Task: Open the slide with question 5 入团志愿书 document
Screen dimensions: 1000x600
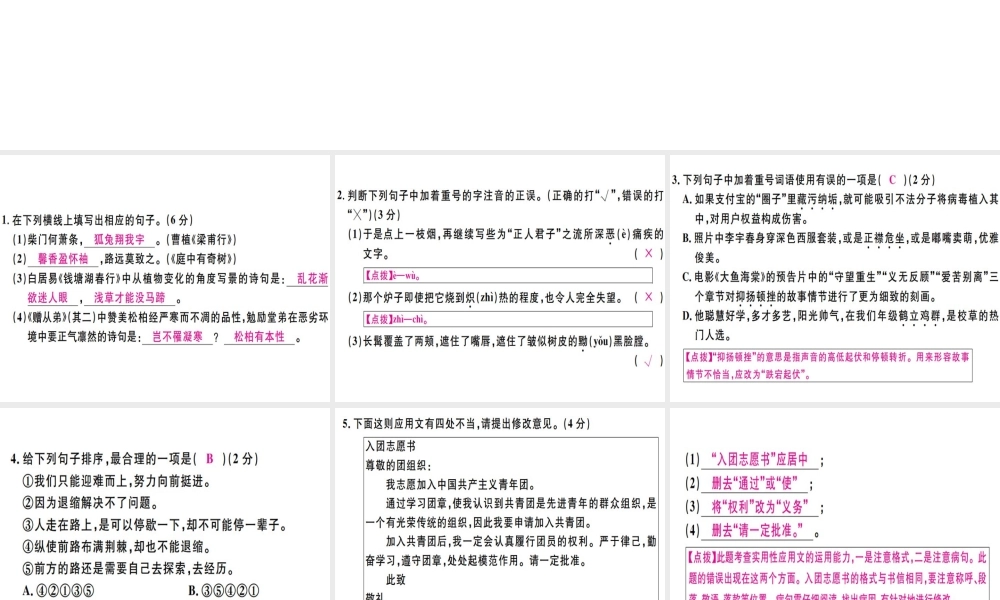Action: click(x=500, y=504)
